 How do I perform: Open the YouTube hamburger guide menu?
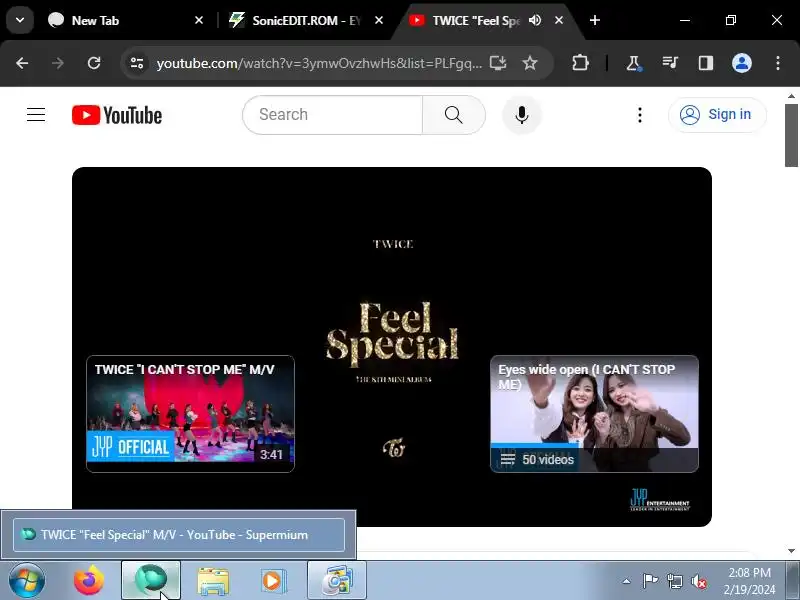click(x=36, y=115)
